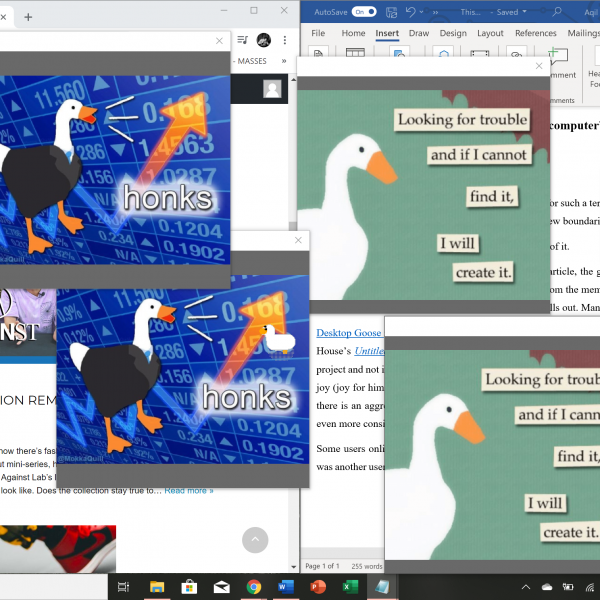Switch to the Design tab in Word
Image resolution: width=600 pixels, height=600 pixels.
click(x=453, y=33)
